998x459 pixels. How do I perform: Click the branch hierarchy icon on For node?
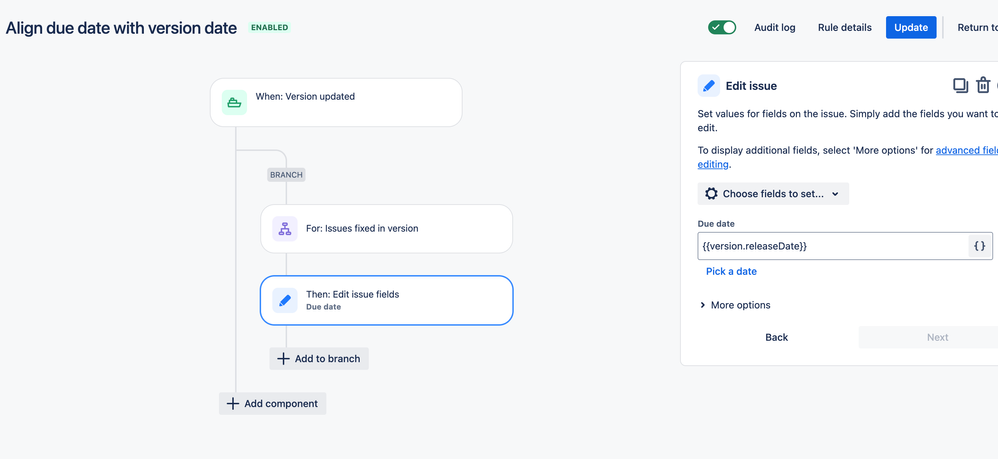285,229
